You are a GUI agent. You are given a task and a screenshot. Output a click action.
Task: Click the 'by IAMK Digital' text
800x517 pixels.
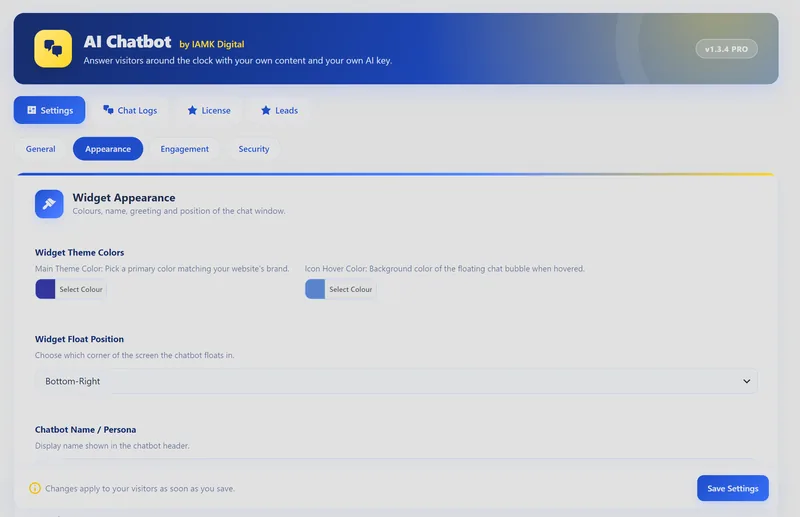tap(212, 44)
